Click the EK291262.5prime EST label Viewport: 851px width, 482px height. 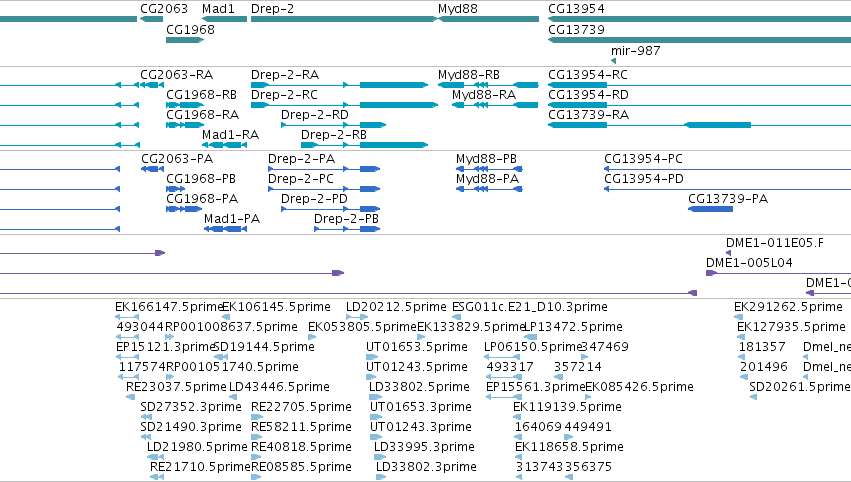(788, 307)
